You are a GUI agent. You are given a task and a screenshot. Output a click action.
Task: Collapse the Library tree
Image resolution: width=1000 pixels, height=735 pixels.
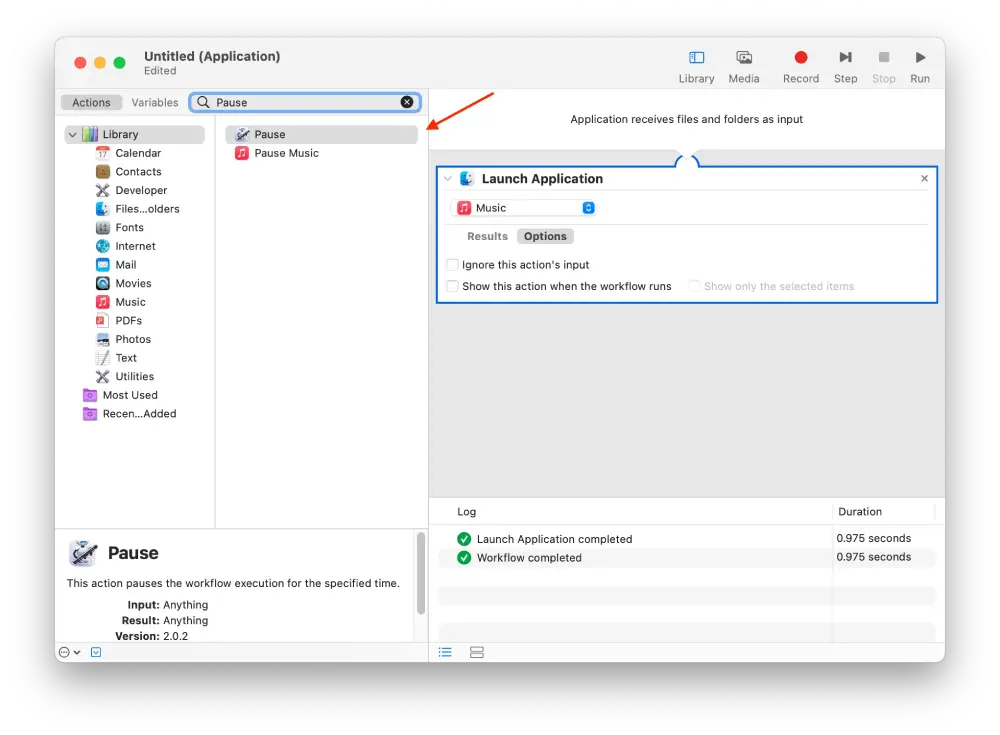pyautogui.click(x=72, y=135)
